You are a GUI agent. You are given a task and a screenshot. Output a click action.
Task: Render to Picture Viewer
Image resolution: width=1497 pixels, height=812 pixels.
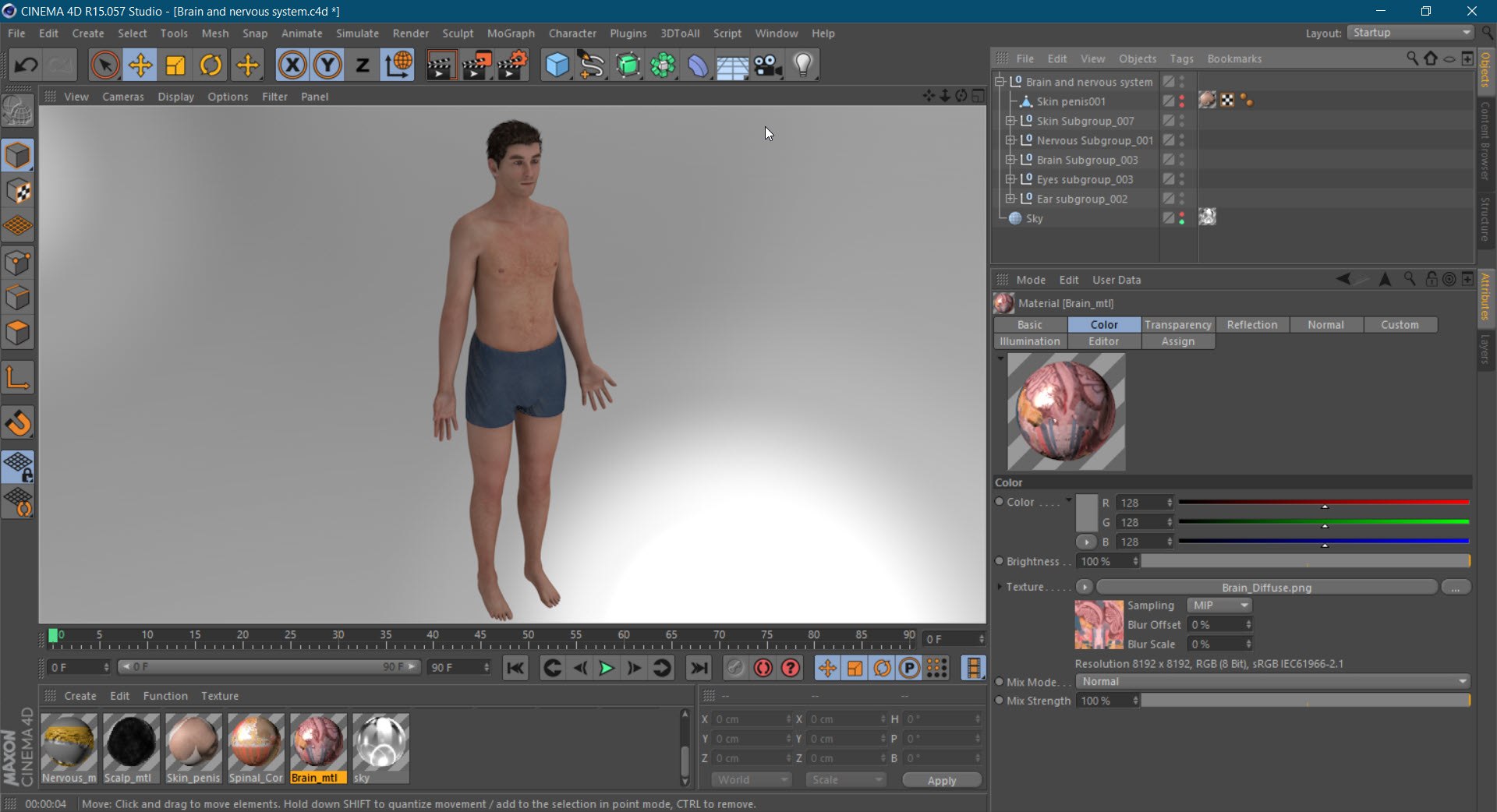coord(476,65)
